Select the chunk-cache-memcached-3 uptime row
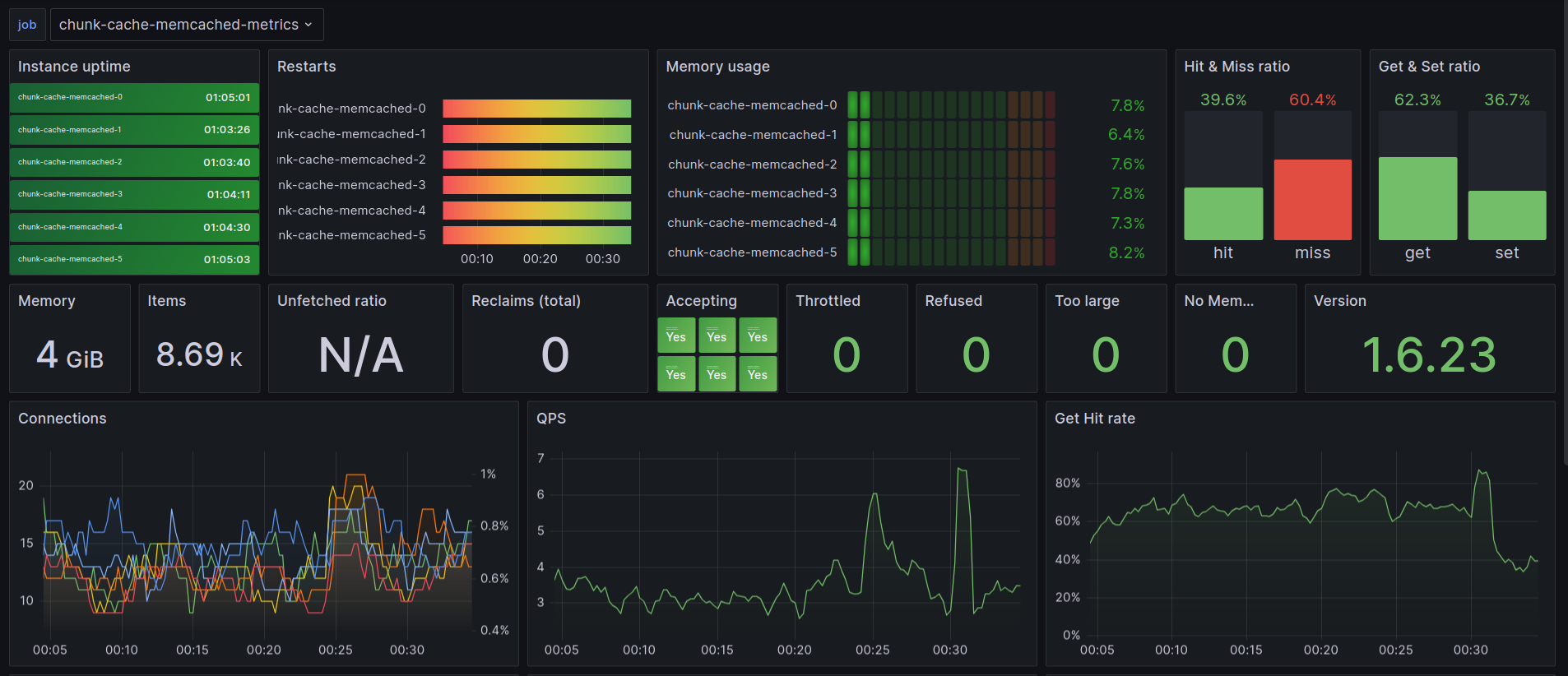 (x=134, y=195)
